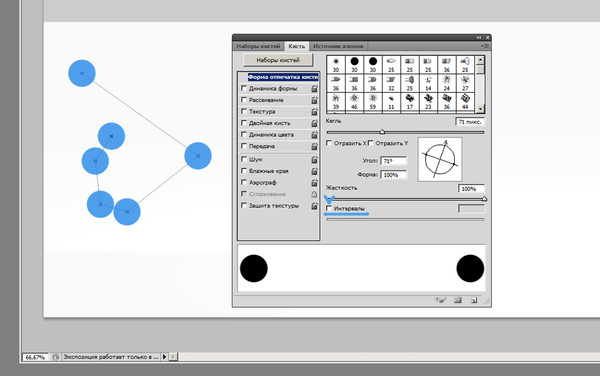Viewport: 600px width, 376px height.
Task: Click the Наборы кистей button
Action: [x=278, y=60]
